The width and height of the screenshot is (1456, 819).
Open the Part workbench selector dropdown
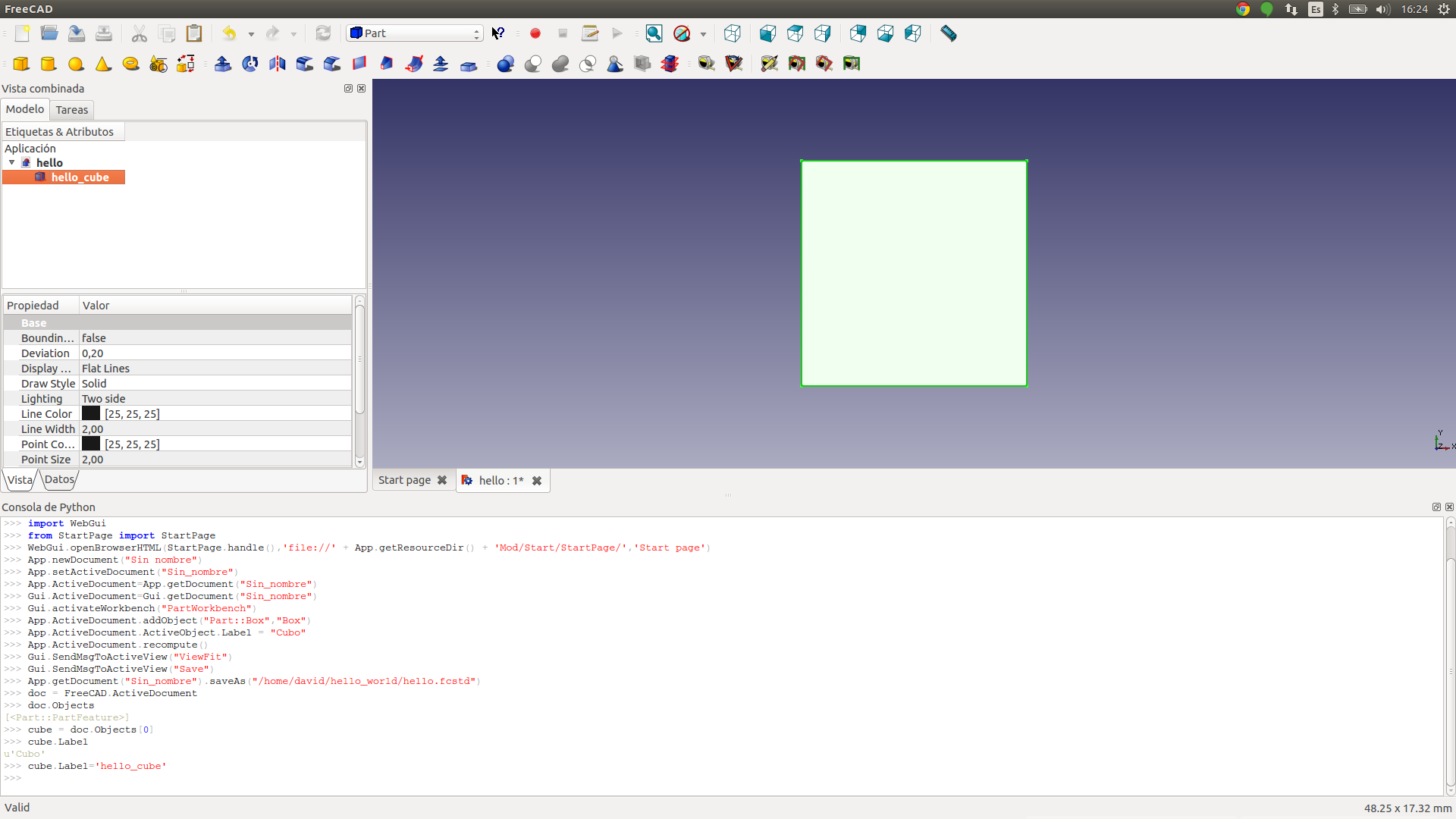(415, 33)
